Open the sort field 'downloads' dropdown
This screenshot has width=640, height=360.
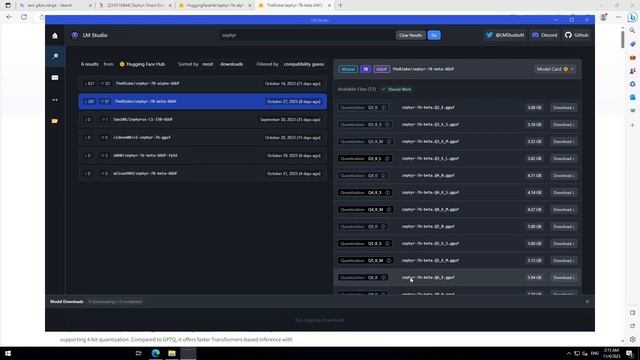(231, 64)
